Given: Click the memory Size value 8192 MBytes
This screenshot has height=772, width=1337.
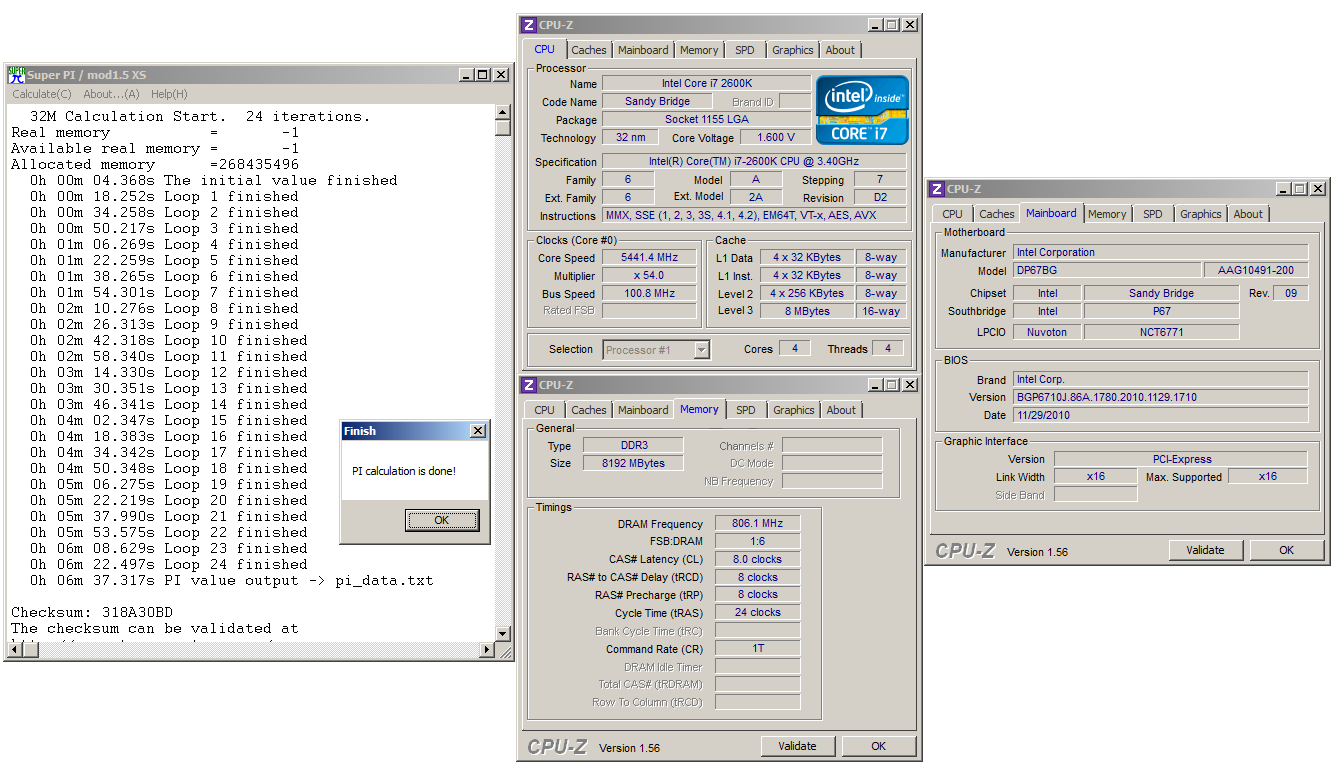Looking at the screenshot, I should point(631,464).
